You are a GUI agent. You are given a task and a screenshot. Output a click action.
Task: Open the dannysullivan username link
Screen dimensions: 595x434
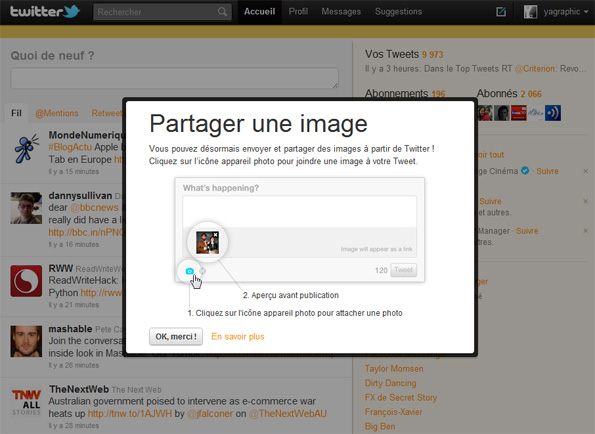click(x=80, y=196)
